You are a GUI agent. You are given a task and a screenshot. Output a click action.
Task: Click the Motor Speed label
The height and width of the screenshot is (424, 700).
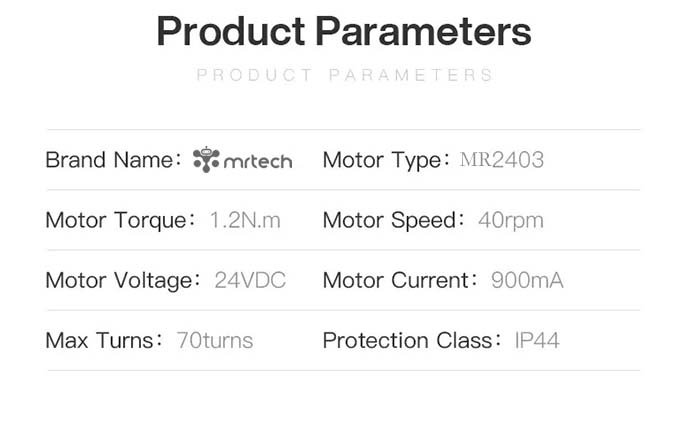click(394, 220)
